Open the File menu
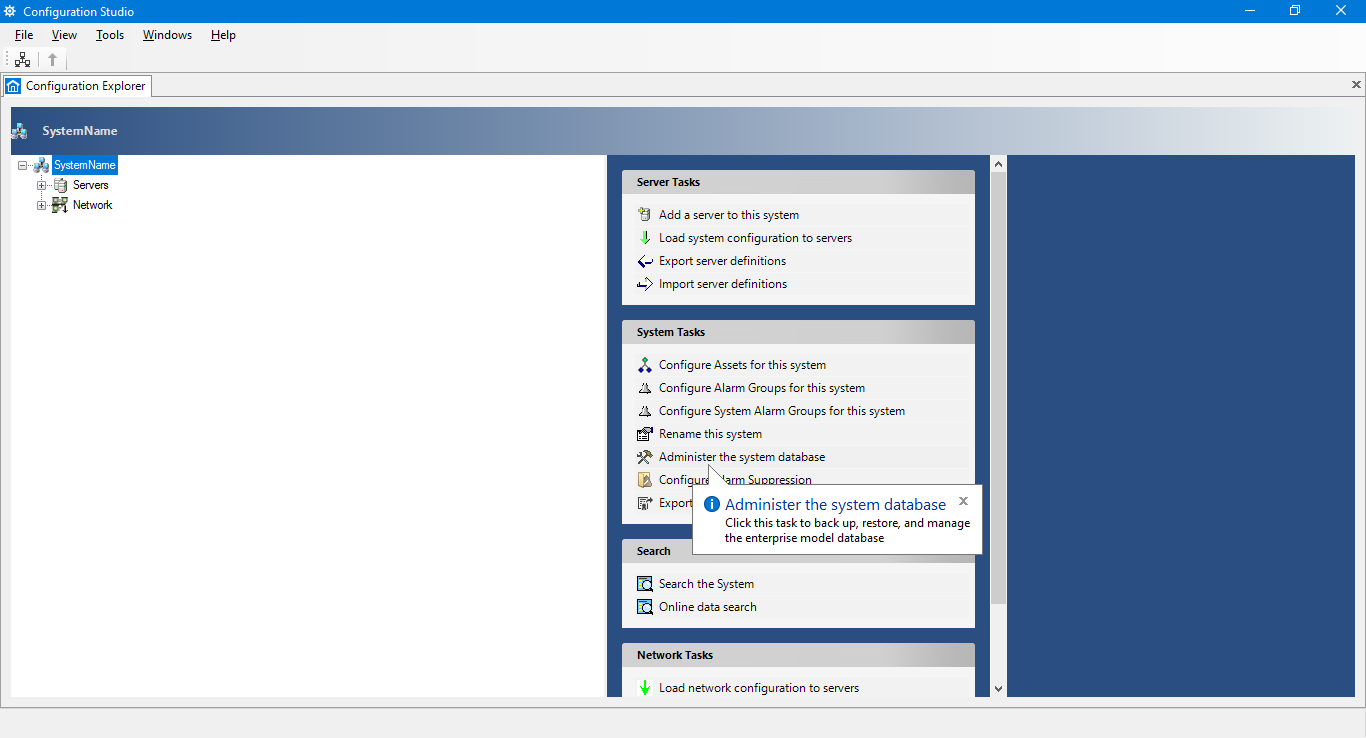The width and height of the screenshot is (1366, 738). coord(24,35)
